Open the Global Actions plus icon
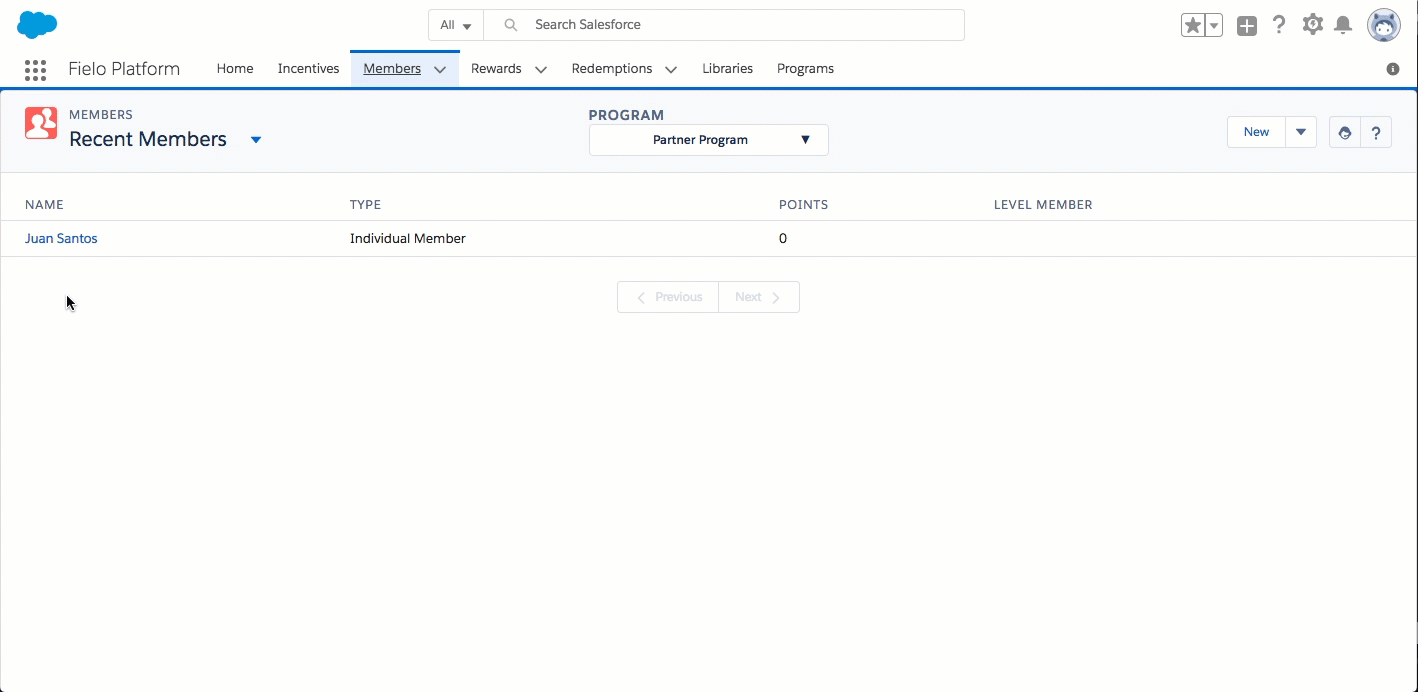The width and height of the screenshot is (1418, 692). click(1246, 26)
